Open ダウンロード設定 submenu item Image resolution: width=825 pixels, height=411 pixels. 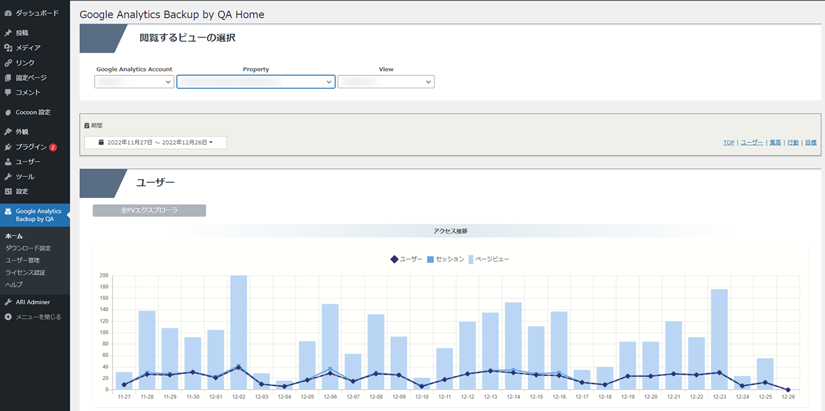[28, 248]
